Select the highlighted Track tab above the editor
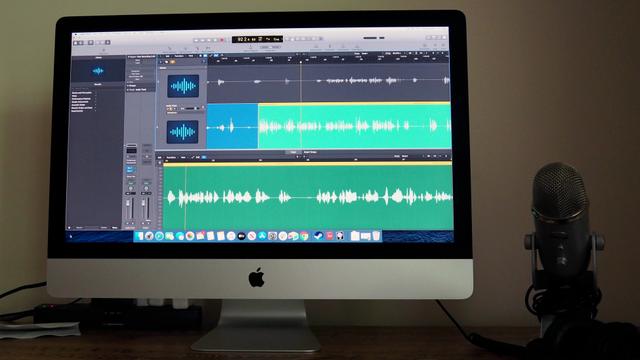 (293, 152)
